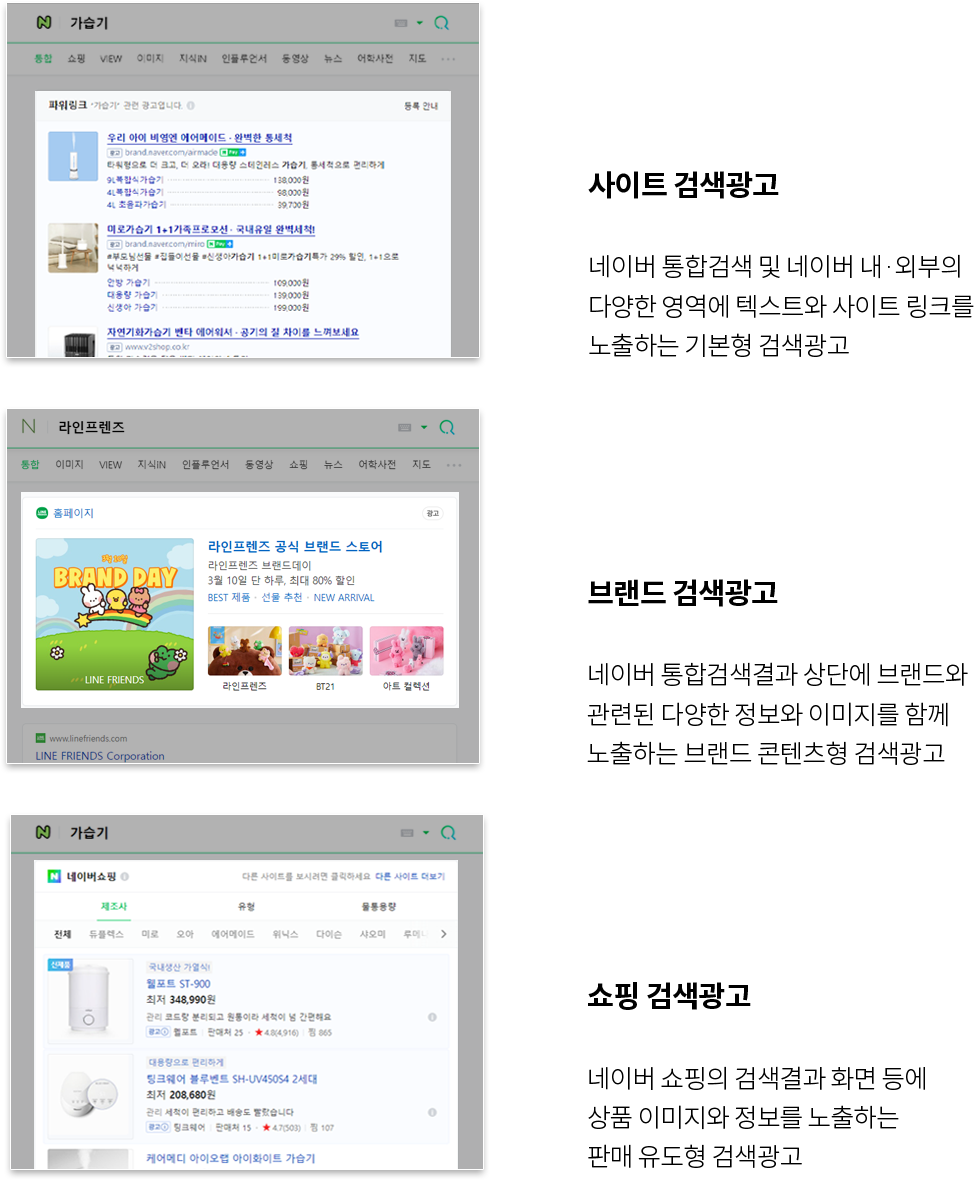Show more brands with the right chevron
This screenshot has width=974, height=1180.
[443, 934]
